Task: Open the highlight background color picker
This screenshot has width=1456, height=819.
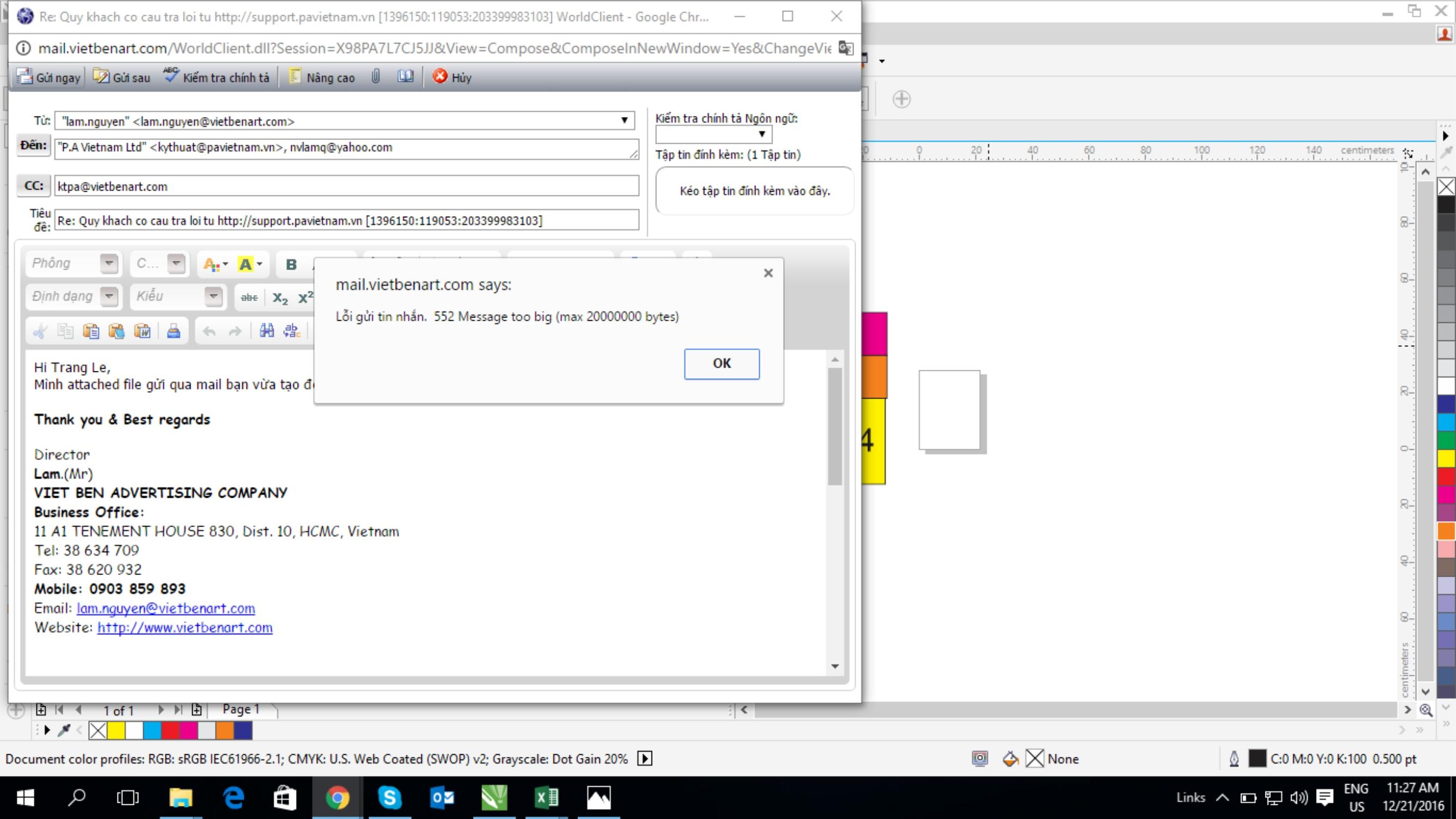Action: coord(250,264)
